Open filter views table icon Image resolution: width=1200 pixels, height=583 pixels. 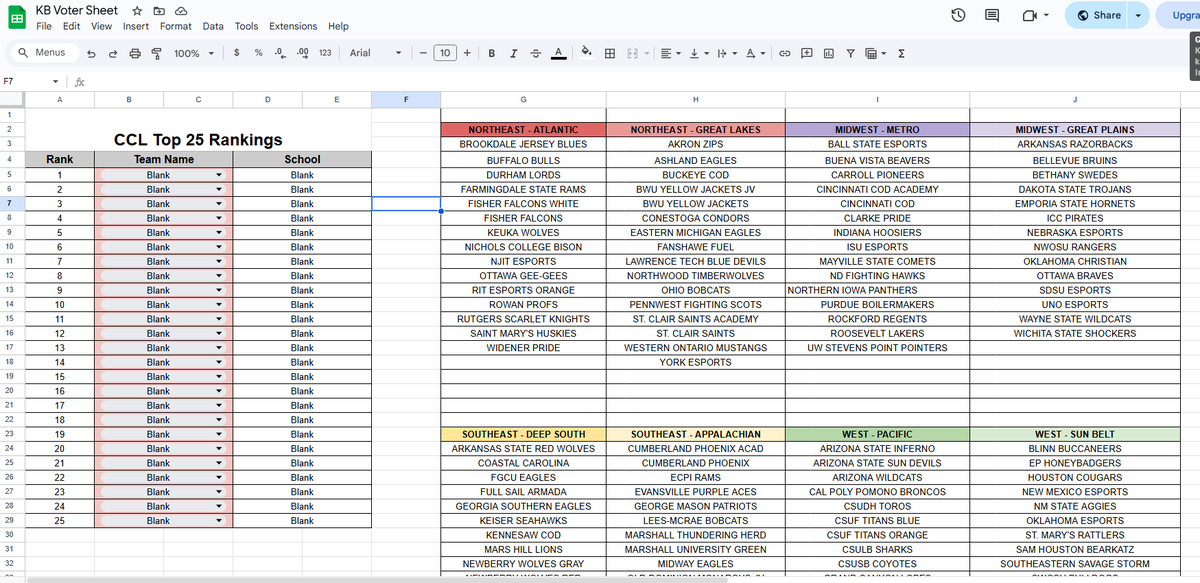pyautogui.click(x=872, y=53)
